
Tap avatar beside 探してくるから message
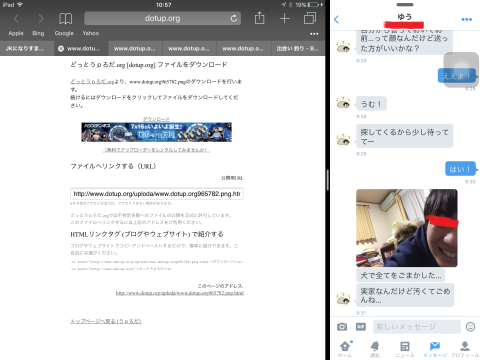click(343, 140)
